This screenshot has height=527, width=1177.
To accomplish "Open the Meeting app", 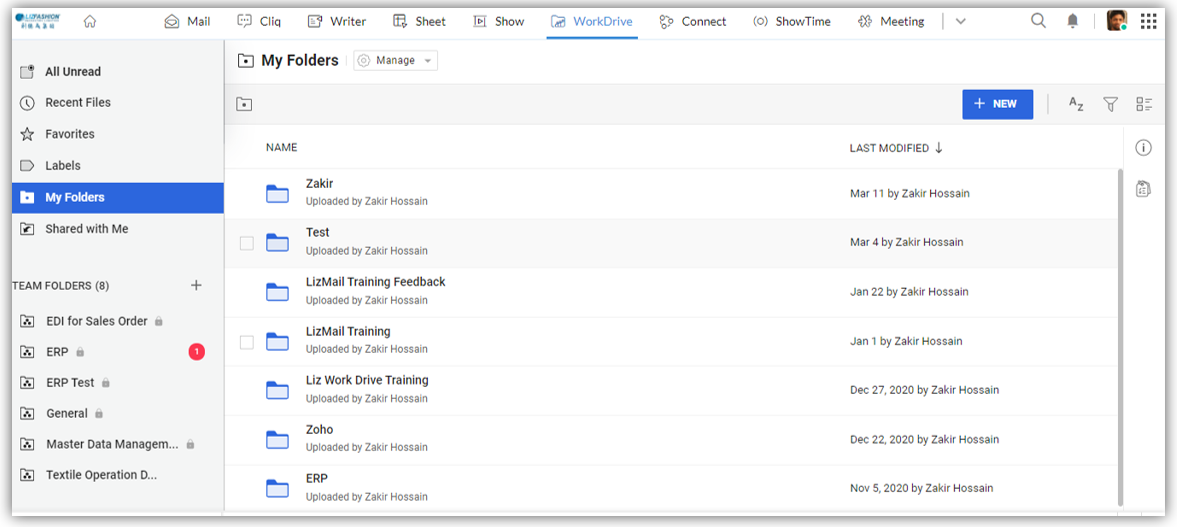I will [x=891, y=21].
